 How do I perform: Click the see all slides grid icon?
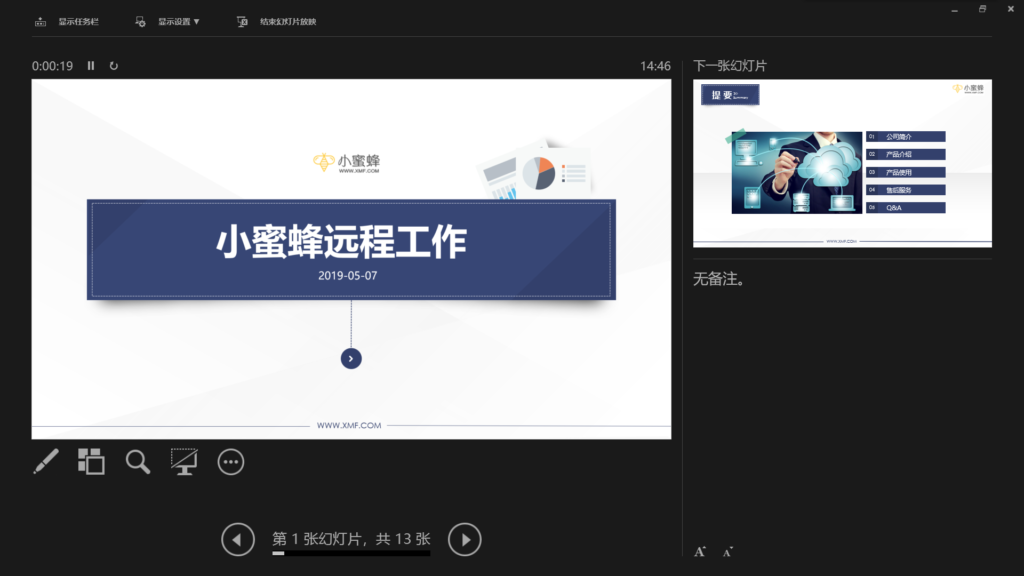91,461
